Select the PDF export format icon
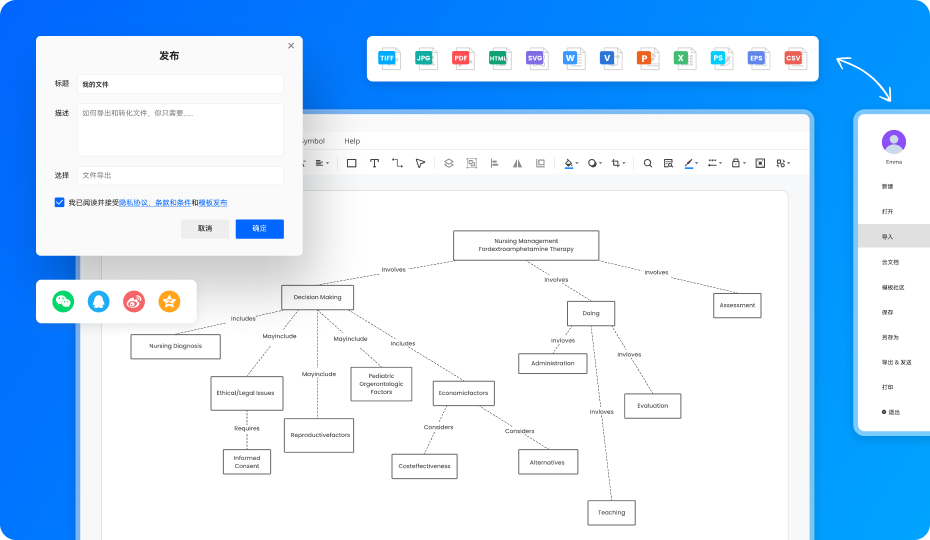Viewport: 930px width, 540px height. pyautogui.click(x=463, y=58)
